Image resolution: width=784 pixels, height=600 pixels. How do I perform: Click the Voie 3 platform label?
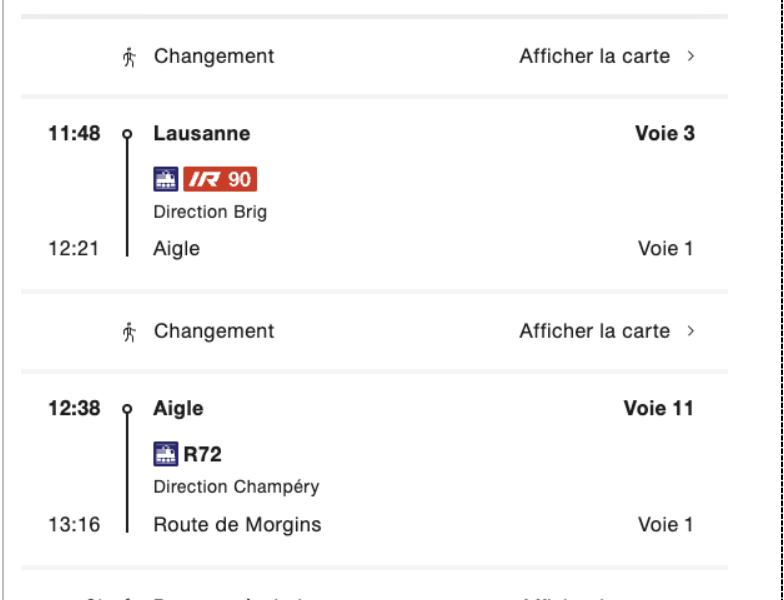pyautogui.click(x=664, y=134)
